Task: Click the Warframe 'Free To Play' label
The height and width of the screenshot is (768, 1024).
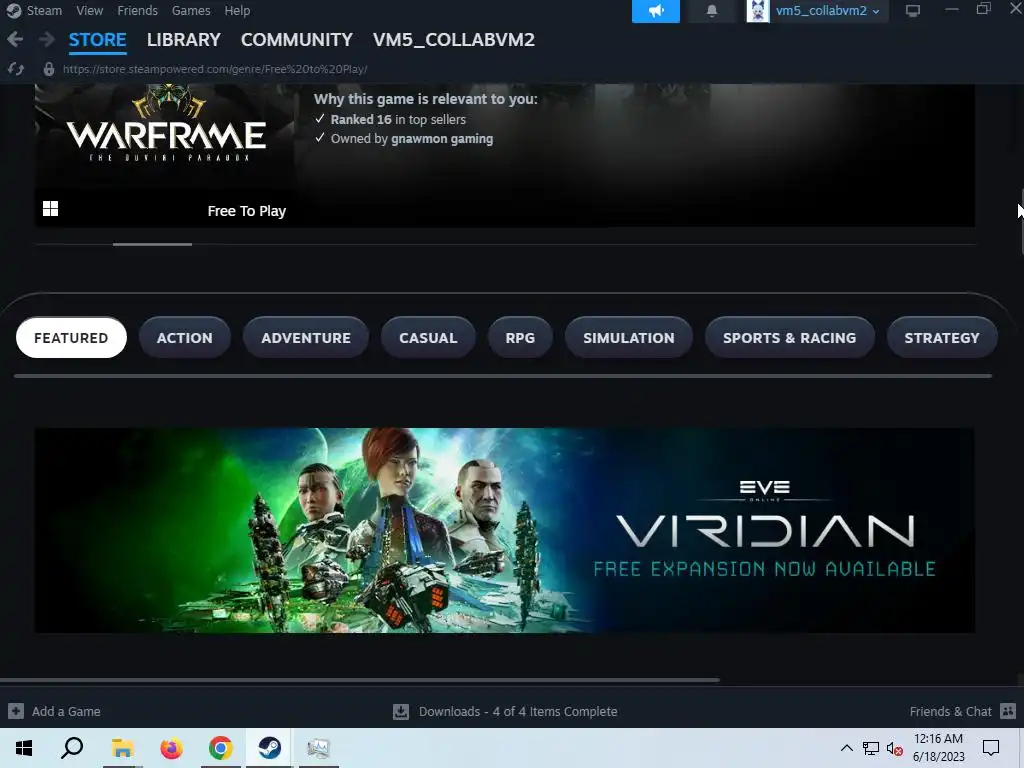Action: coord(246,211)
